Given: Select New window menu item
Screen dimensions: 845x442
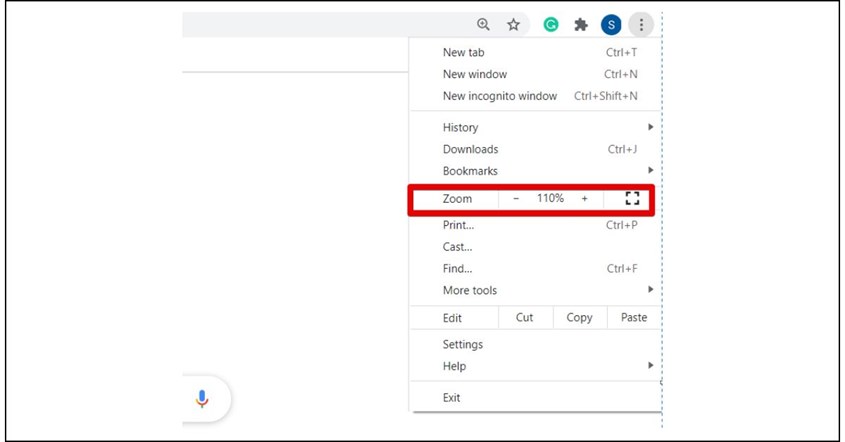Looking at the screenshot, I should coord(536,74).
